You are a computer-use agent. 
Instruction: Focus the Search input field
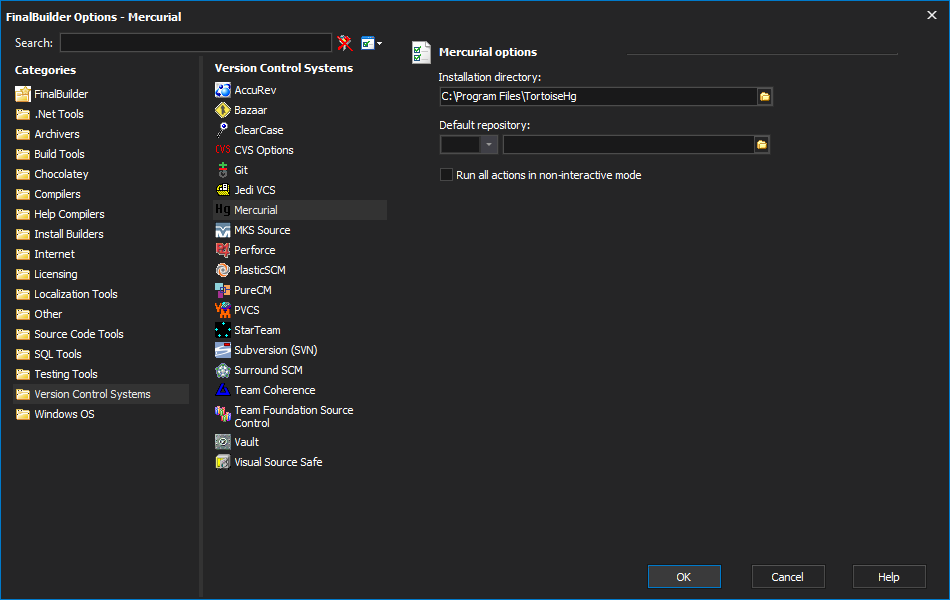(x=196, y=43)
